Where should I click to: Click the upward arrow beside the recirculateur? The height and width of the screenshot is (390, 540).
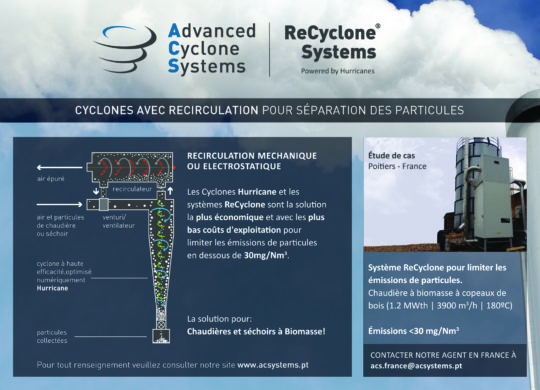pyautogui.click(x=170, y=191)
